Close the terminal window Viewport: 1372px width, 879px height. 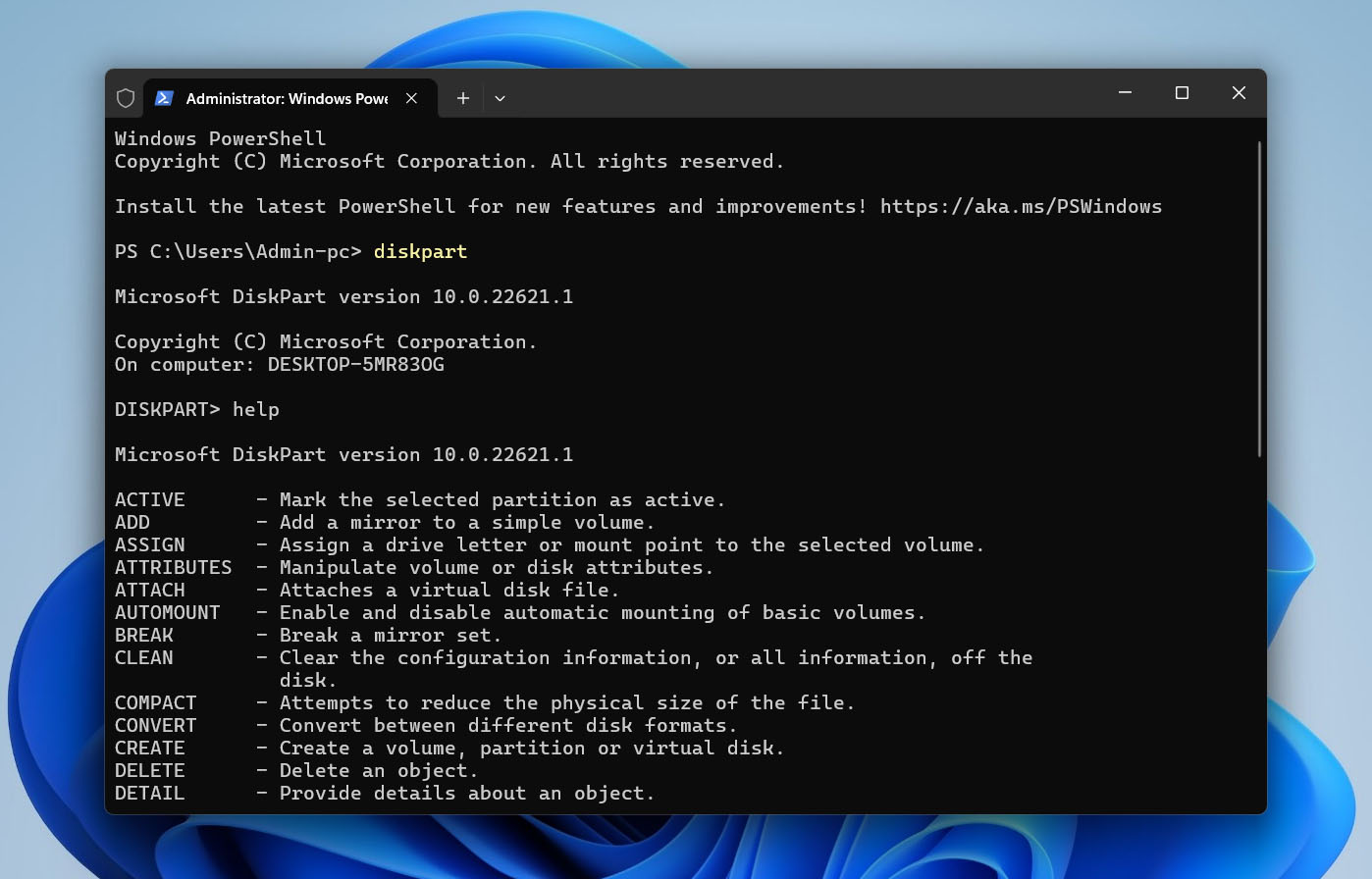1239,92
